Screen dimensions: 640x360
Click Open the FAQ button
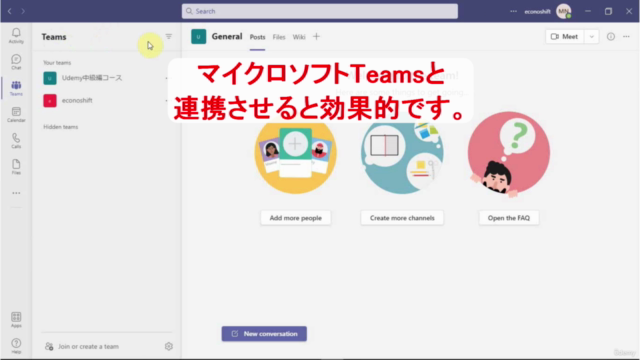tap(509, 218)
